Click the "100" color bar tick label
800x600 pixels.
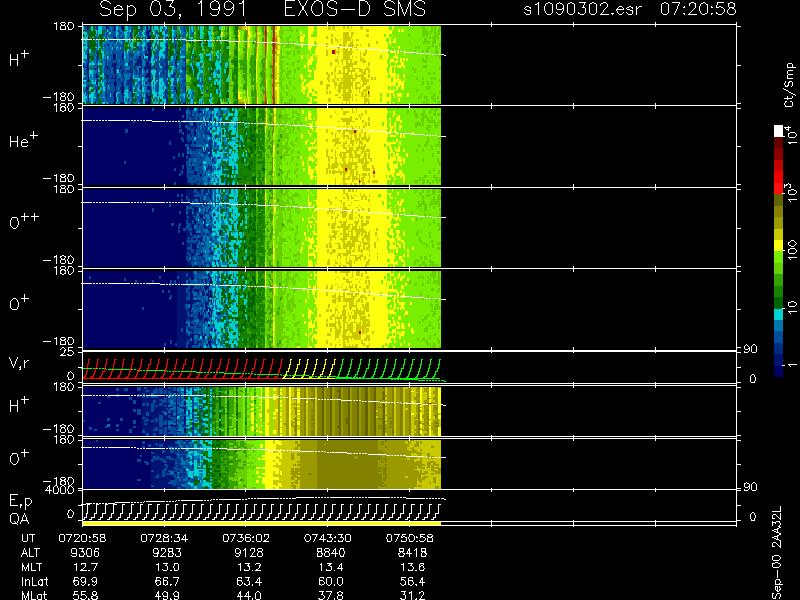coord(792,251)
